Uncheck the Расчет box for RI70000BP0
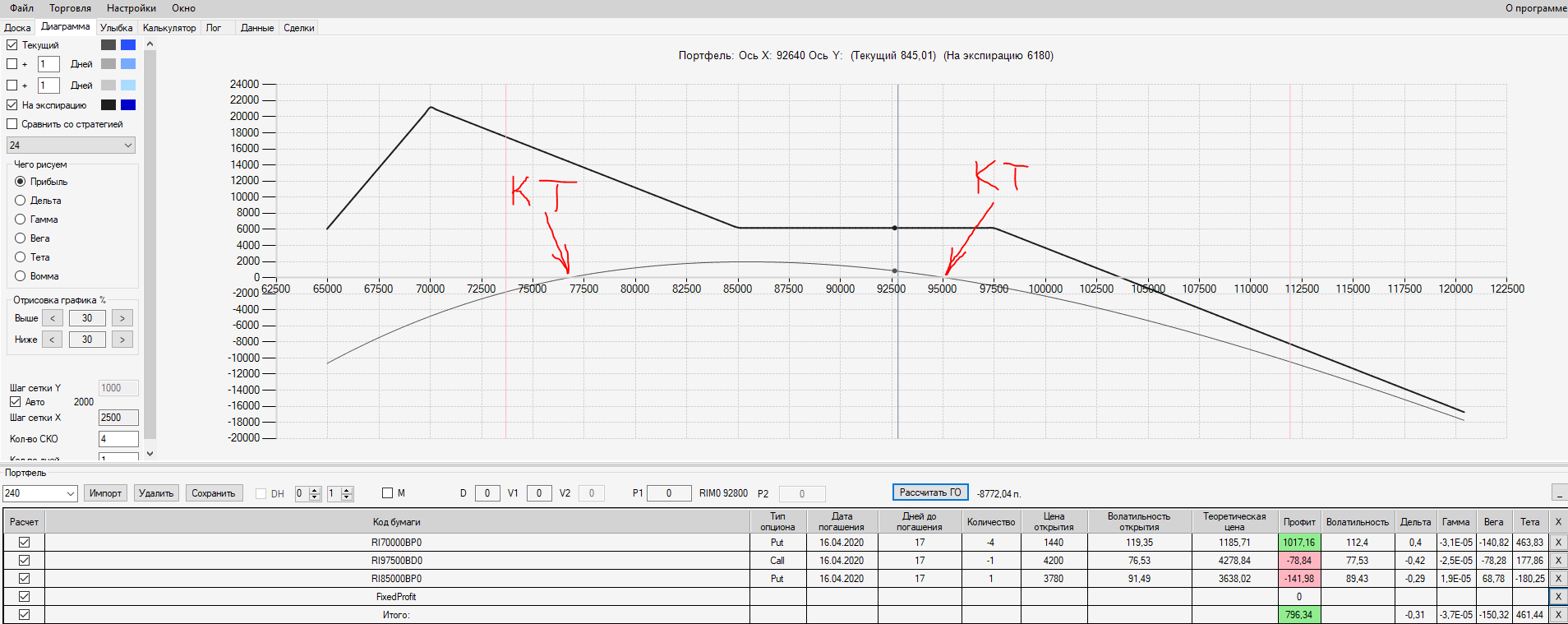The image size is (1568, 624). pos(25,543)
